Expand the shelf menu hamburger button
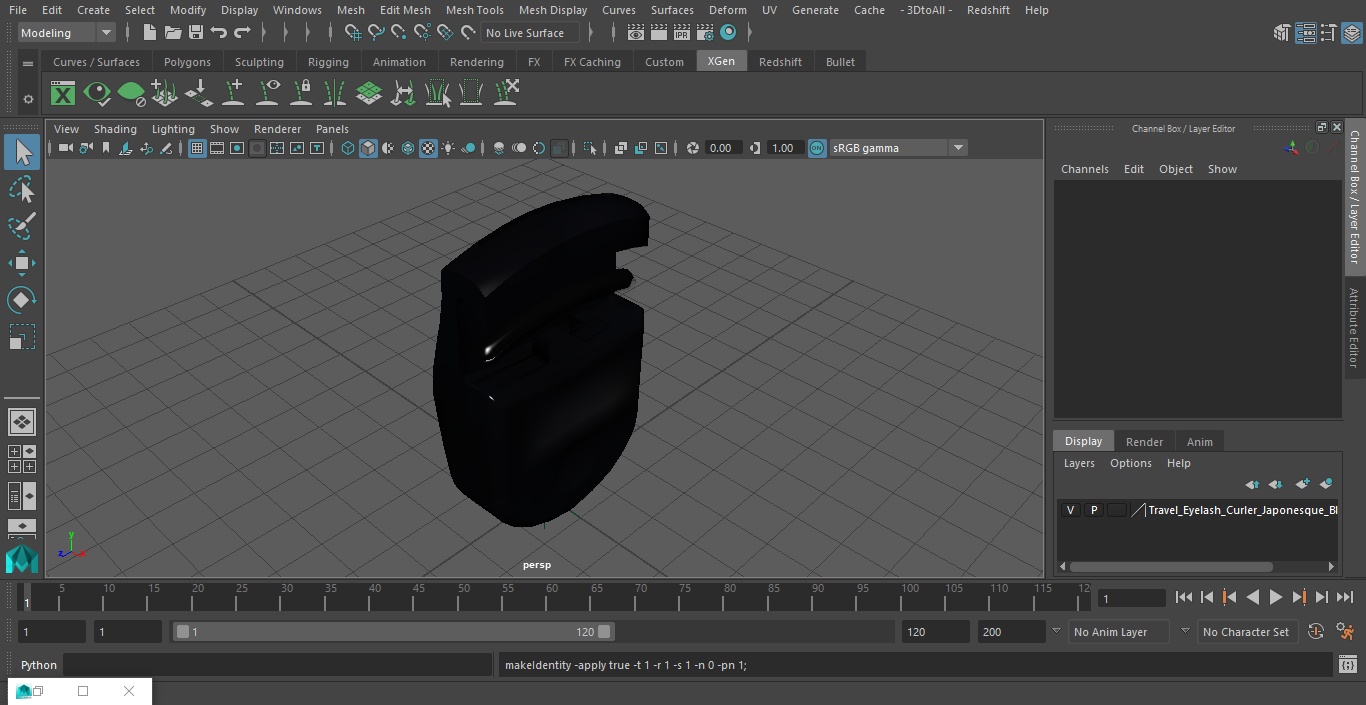 [x=28, y=62]
